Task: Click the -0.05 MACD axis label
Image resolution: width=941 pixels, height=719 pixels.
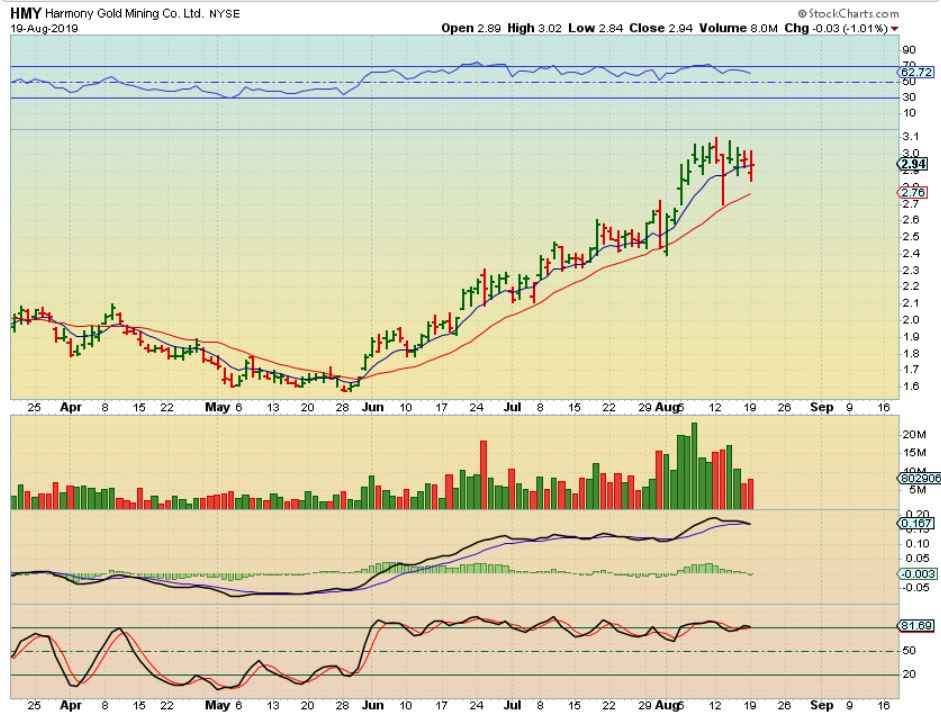Action: (915, 588)
